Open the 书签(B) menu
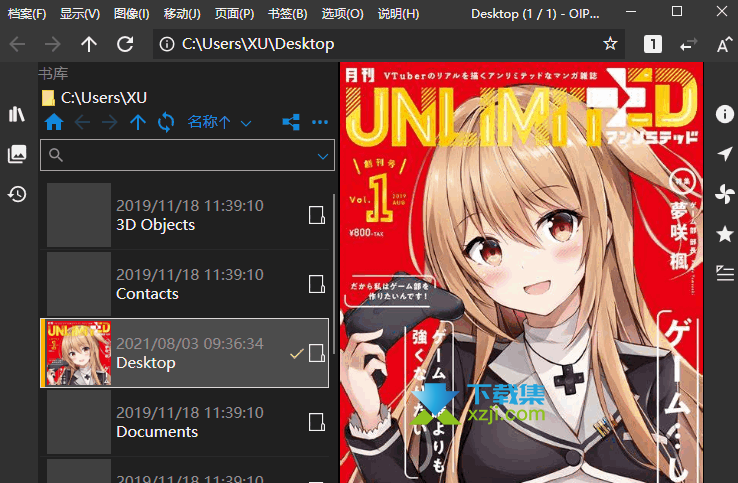Viewport: 738px width, 483px height. pyautogui.click(x=288, y=14)
